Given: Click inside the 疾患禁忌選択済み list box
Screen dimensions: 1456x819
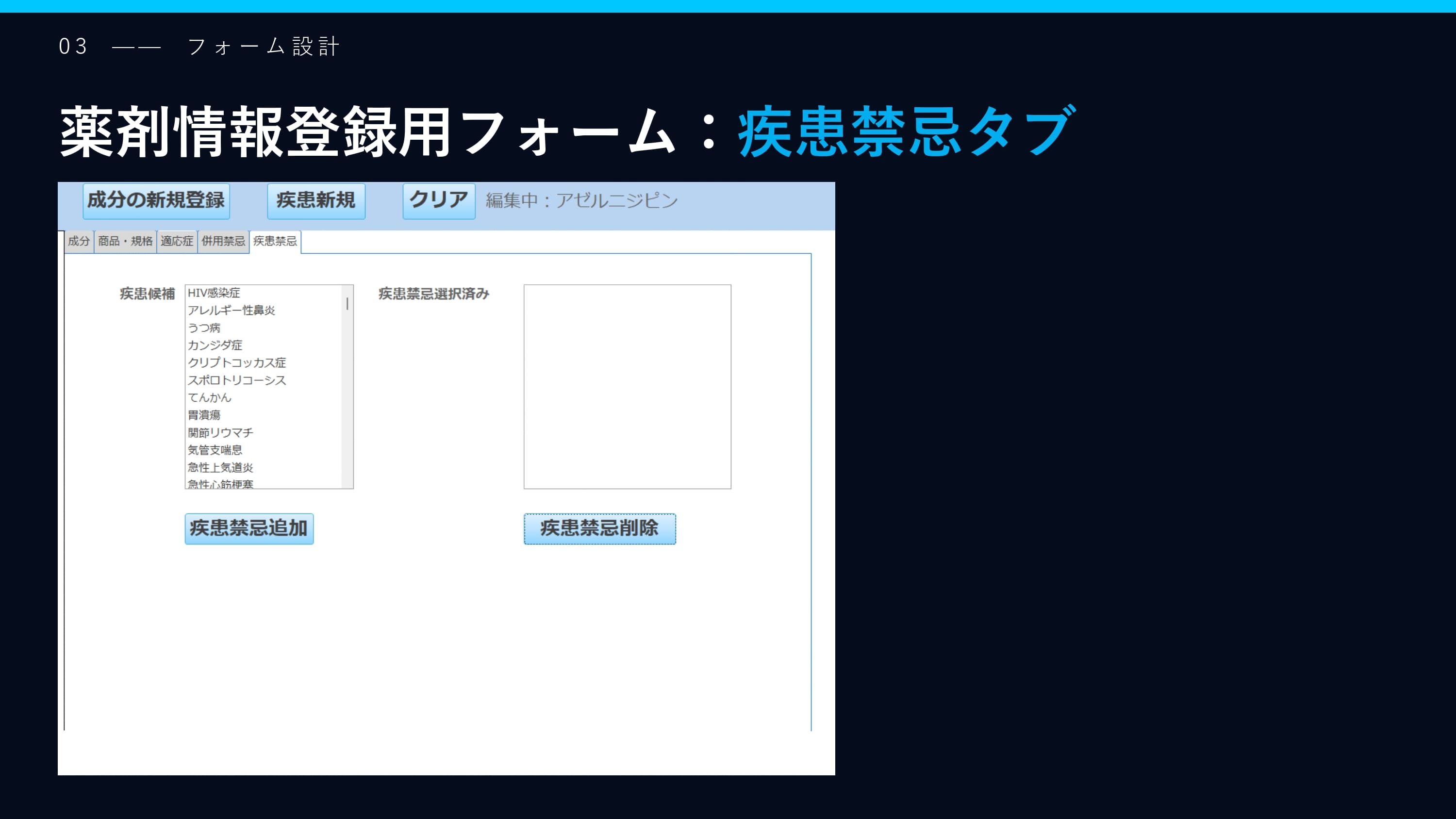Looking at the screenshot, I should point(627,387).
